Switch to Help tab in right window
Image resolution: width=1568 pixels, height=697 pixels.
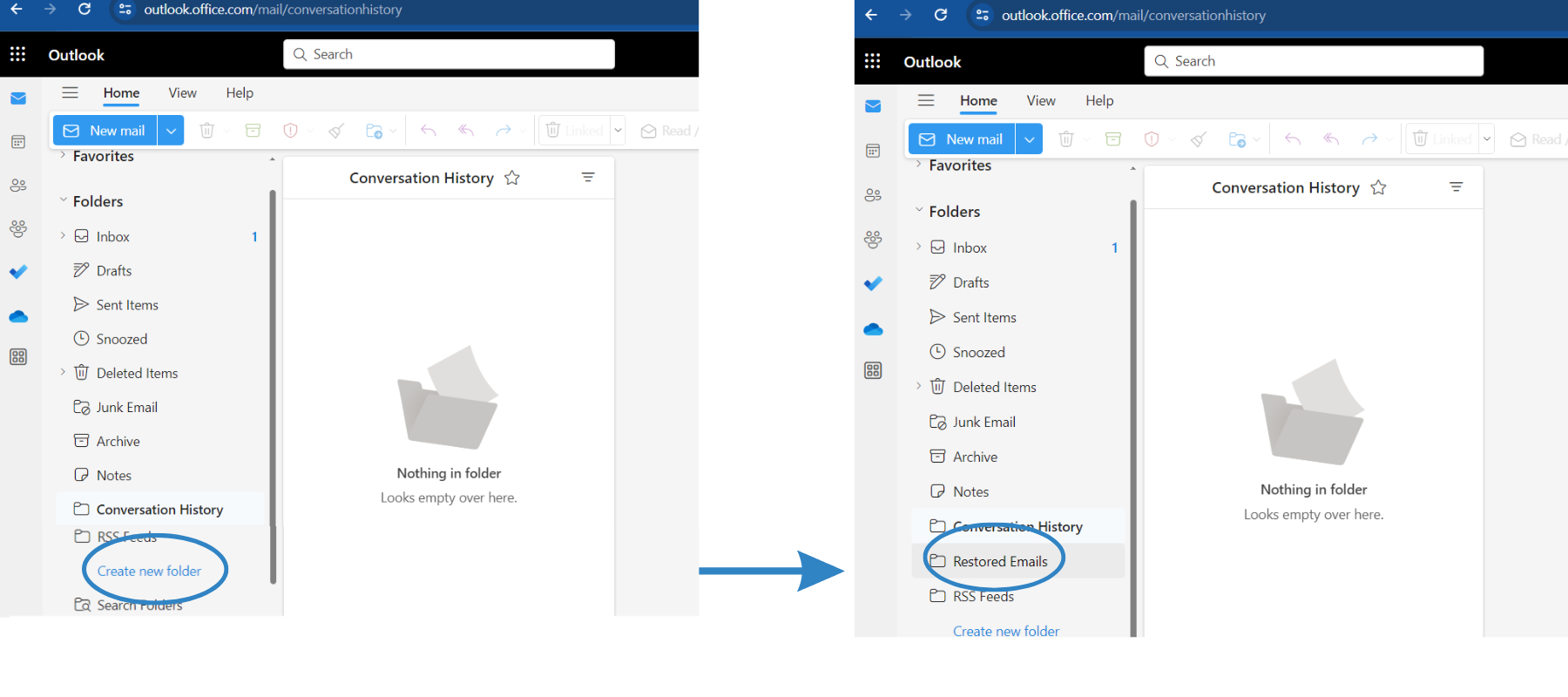click(1099, 101)
